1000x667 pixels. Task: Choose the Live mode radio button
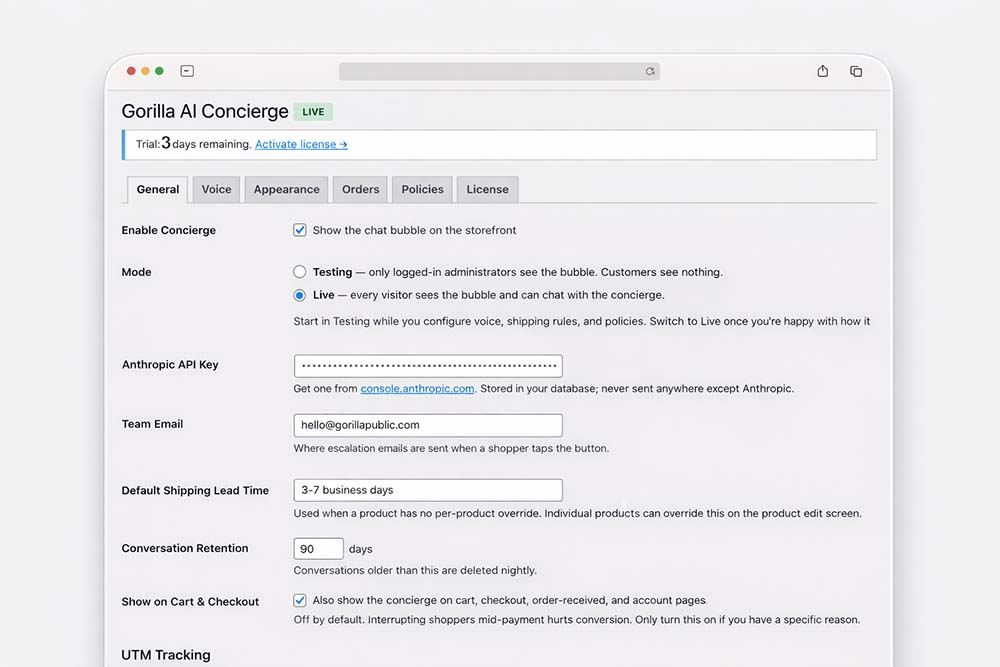(x=300, y=295)
